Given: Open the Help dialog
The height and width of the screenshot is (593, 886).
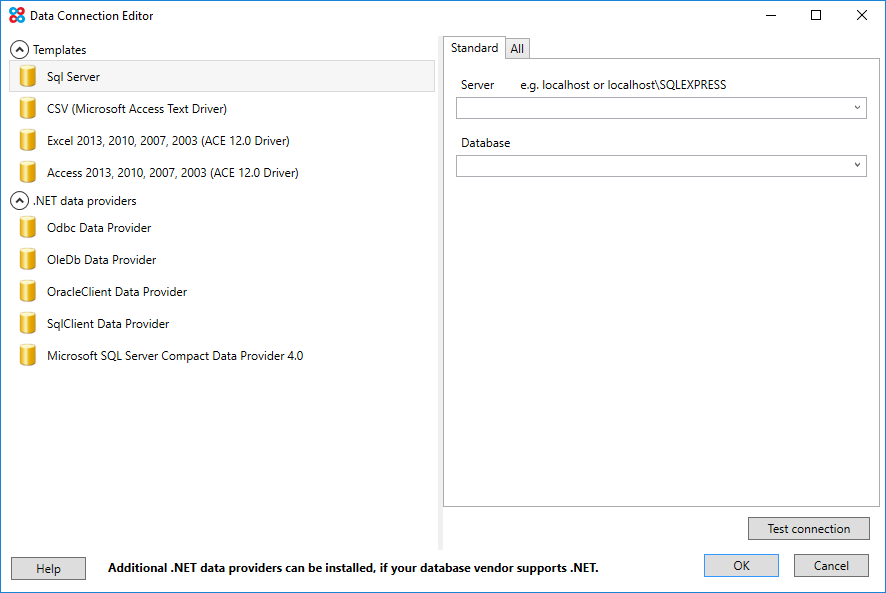Looking at the screenshot, I should coord(48,568).
